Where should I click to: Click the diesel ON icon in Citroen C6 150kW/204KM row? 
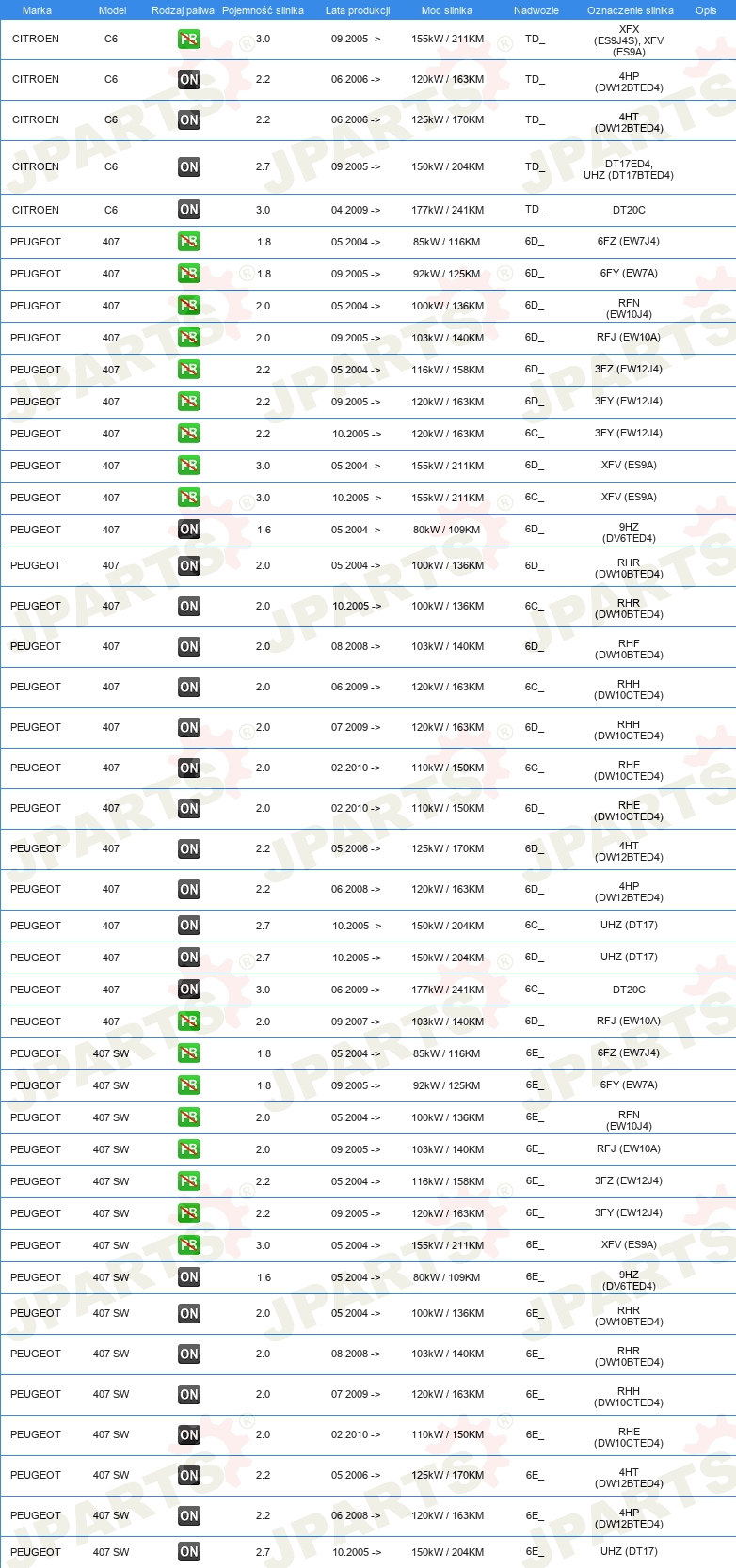point(189,167)
